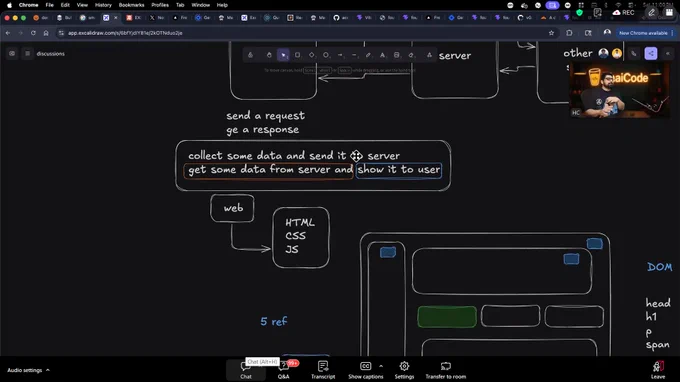
Task: Open the Chrome Bookmarks menu
Action: tap(131, 5)
